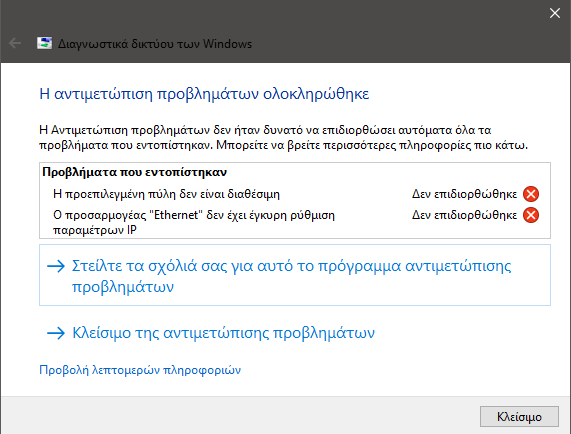Click the Η αντιμετώπιση προβλημάτων ολοκληρώθηκε heading
Screen dimensions: 571x434
pyautogui.click(x=204, y=94)
